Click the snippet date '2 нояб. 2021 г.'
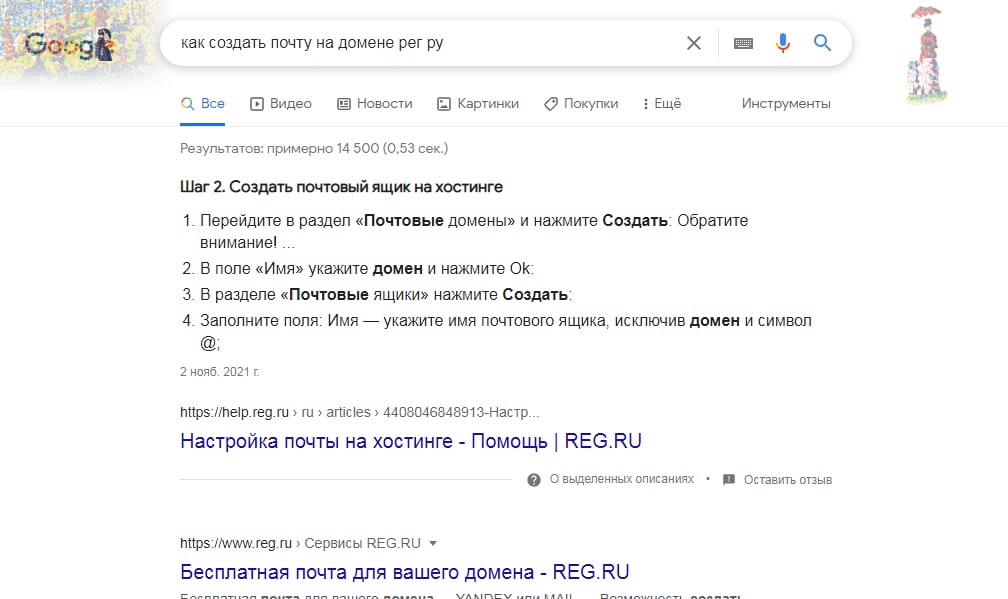Viewport: 1008px width, 599px height. click(219, 371)
